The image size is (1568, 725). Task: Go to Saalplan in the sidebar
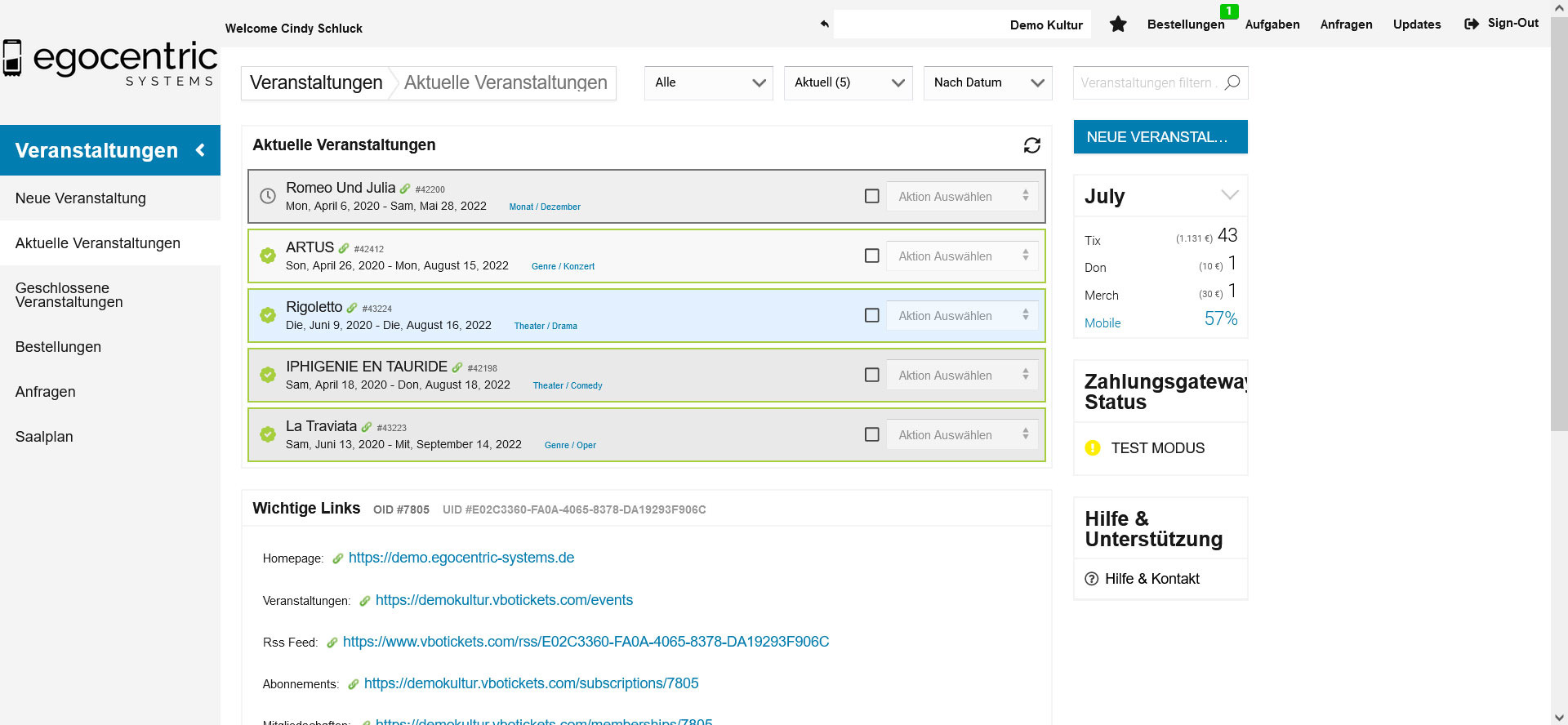(44, 437)
